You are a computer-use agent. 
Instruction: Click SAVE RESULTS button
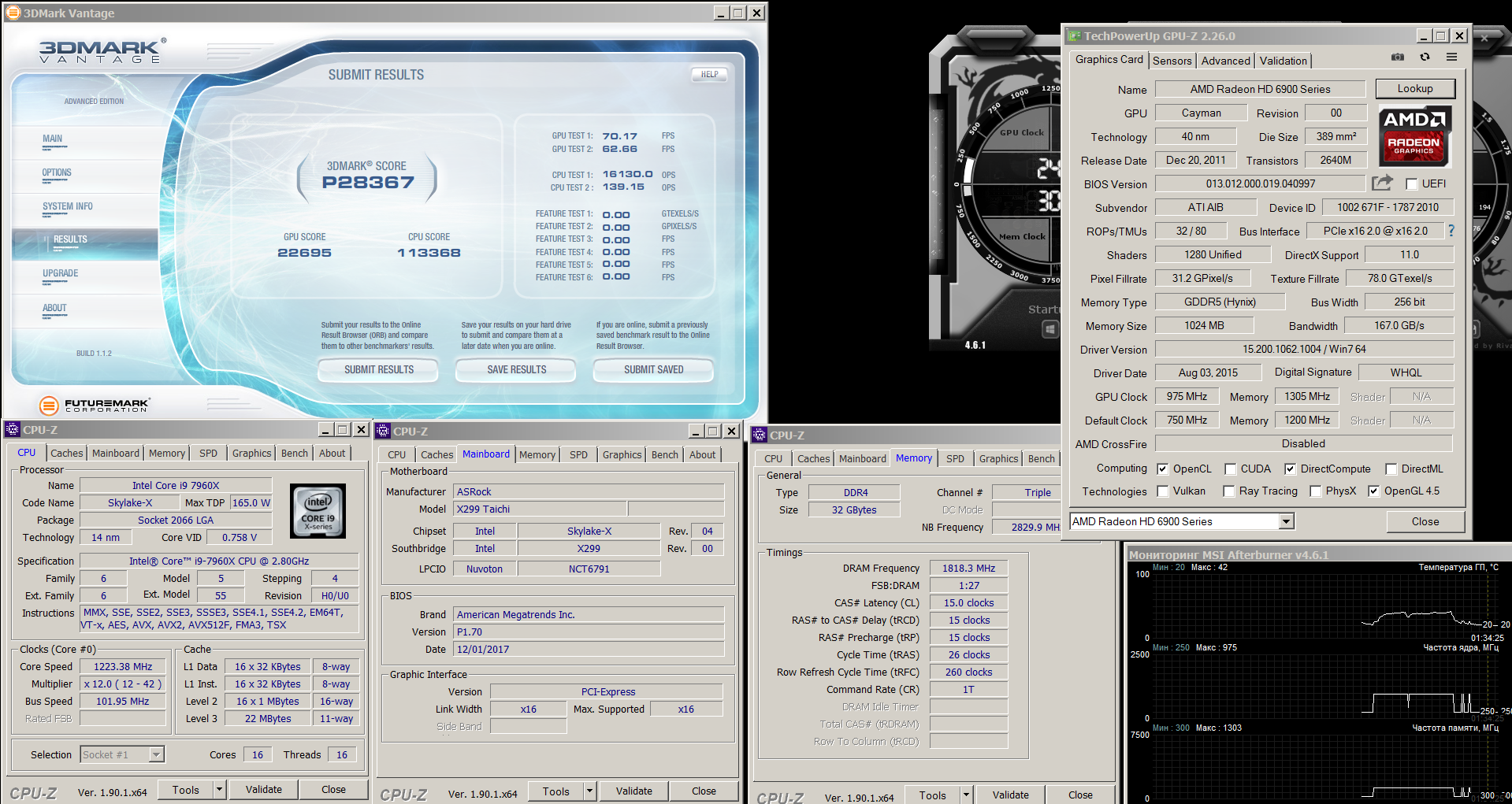(x=516, y=369)
